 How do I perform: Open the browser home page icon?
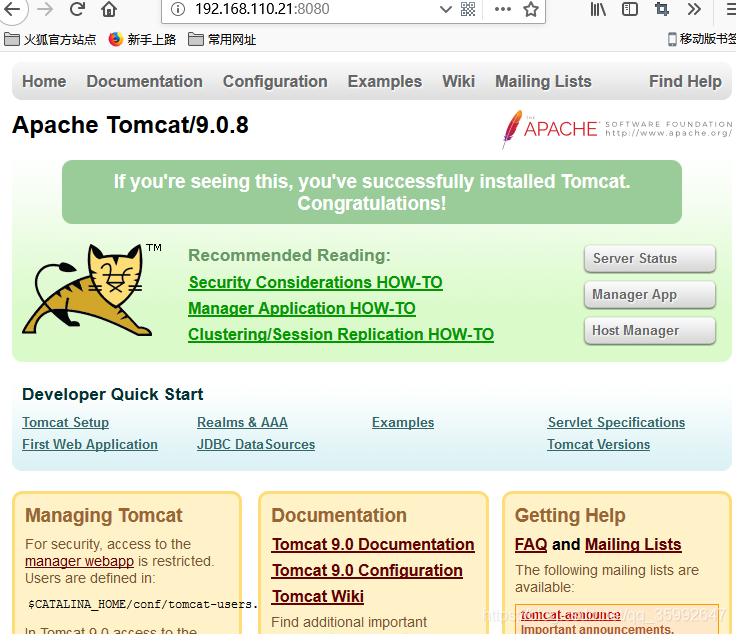pos(109,8)
